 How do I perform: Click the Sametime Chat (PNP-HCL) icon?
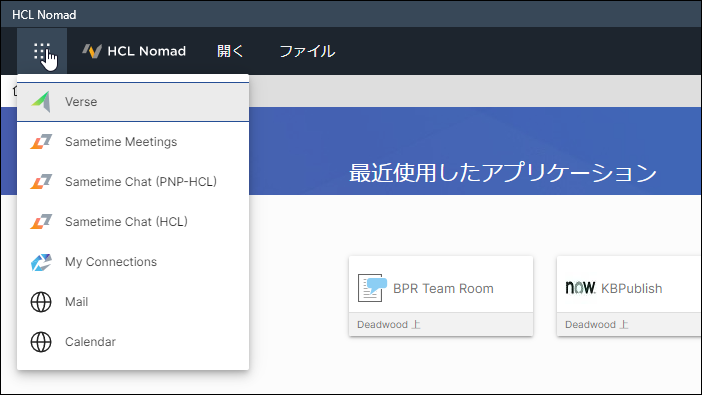41,182
